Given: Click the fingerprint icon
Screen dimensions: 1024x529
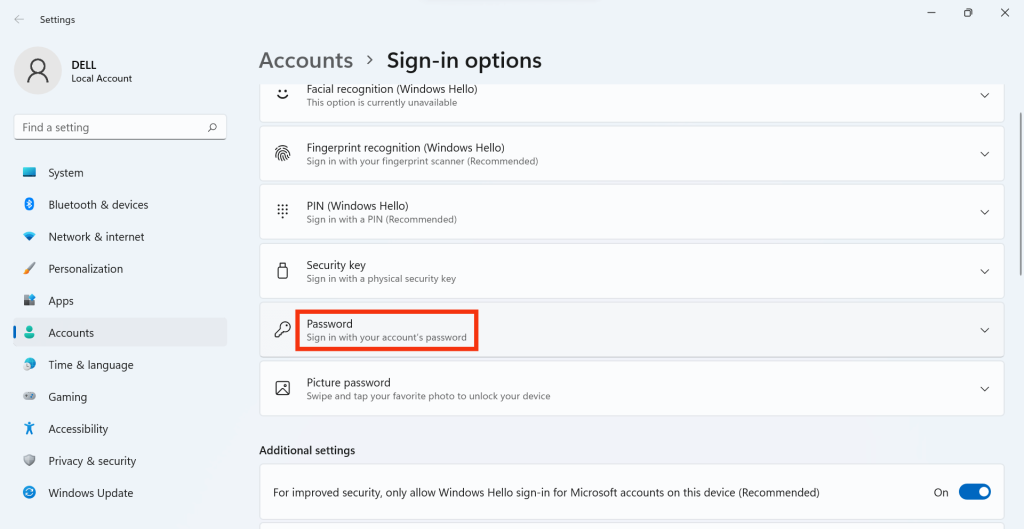Looking at the screenshot, I should [x=282, y=154].
